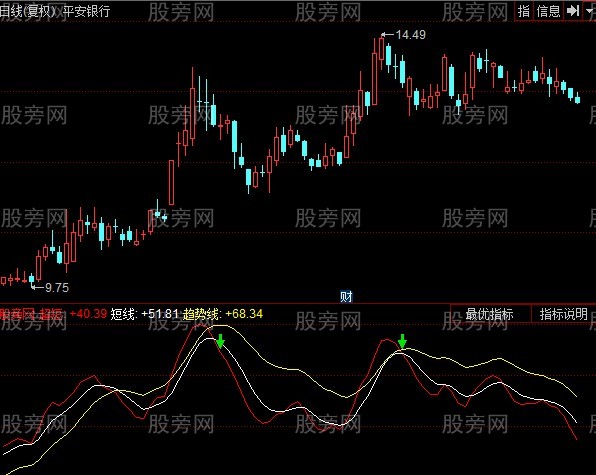
Task: Open the 指标说明 tab
Action: click(x=564, y=314)
